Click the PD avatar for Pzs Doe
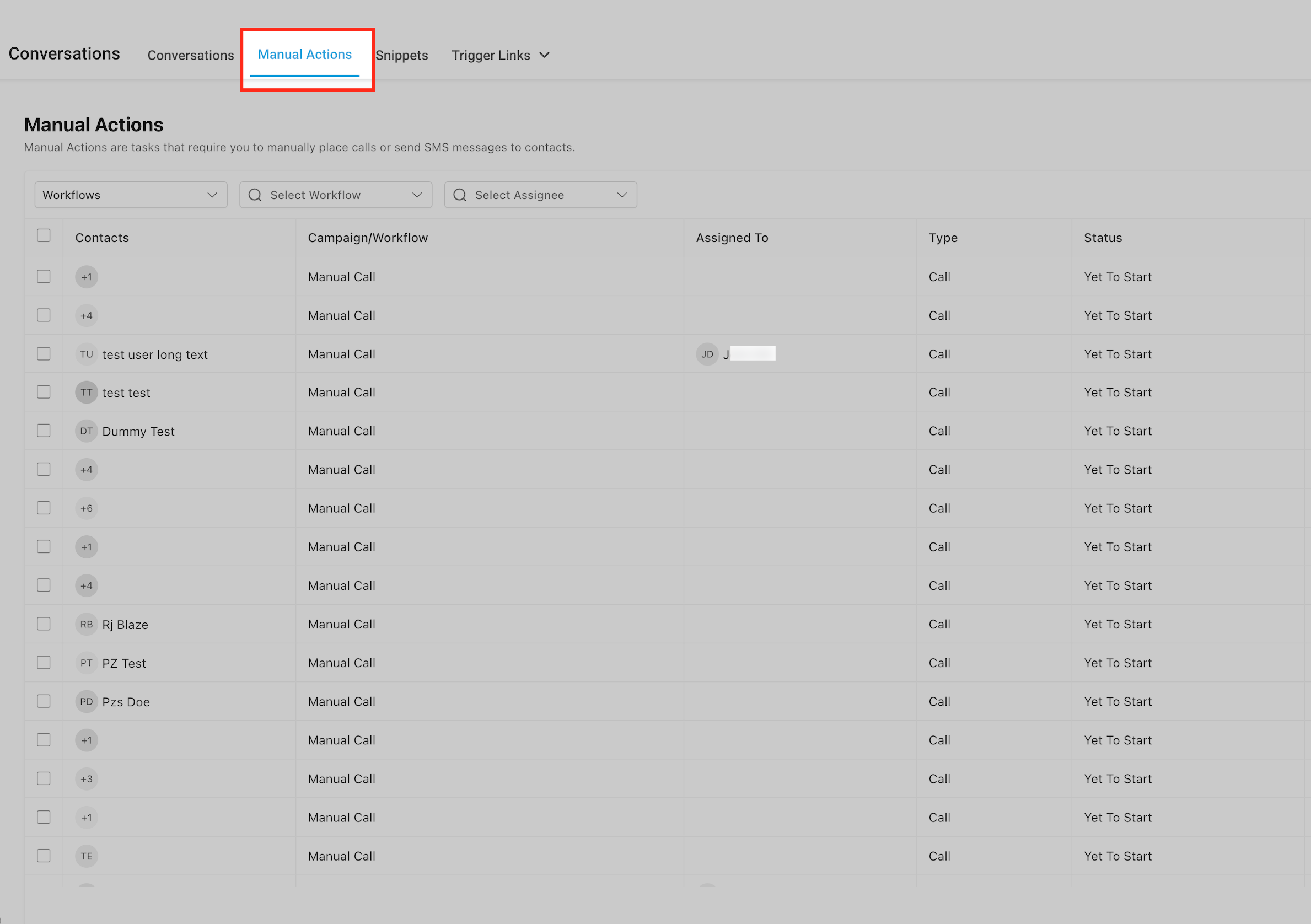 coord(86,702)
